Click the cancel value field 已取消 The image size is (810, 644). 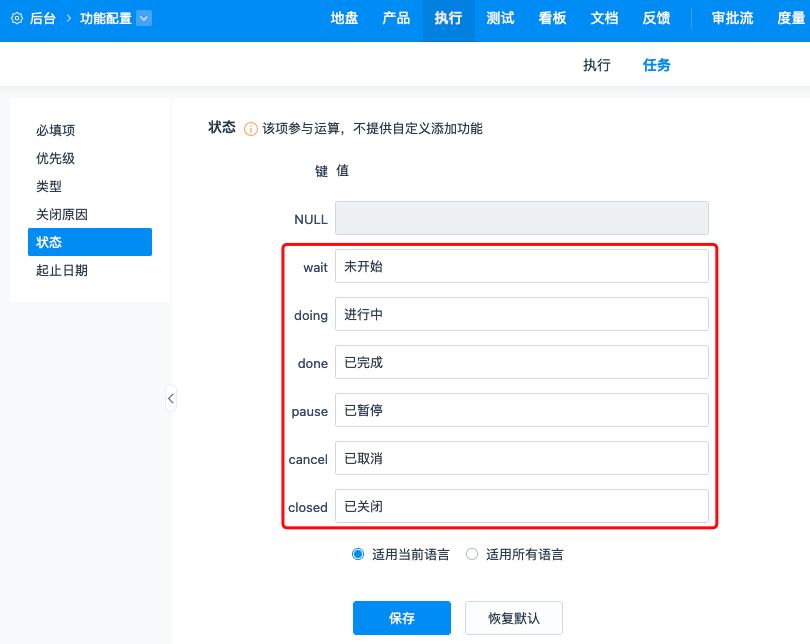522,458
